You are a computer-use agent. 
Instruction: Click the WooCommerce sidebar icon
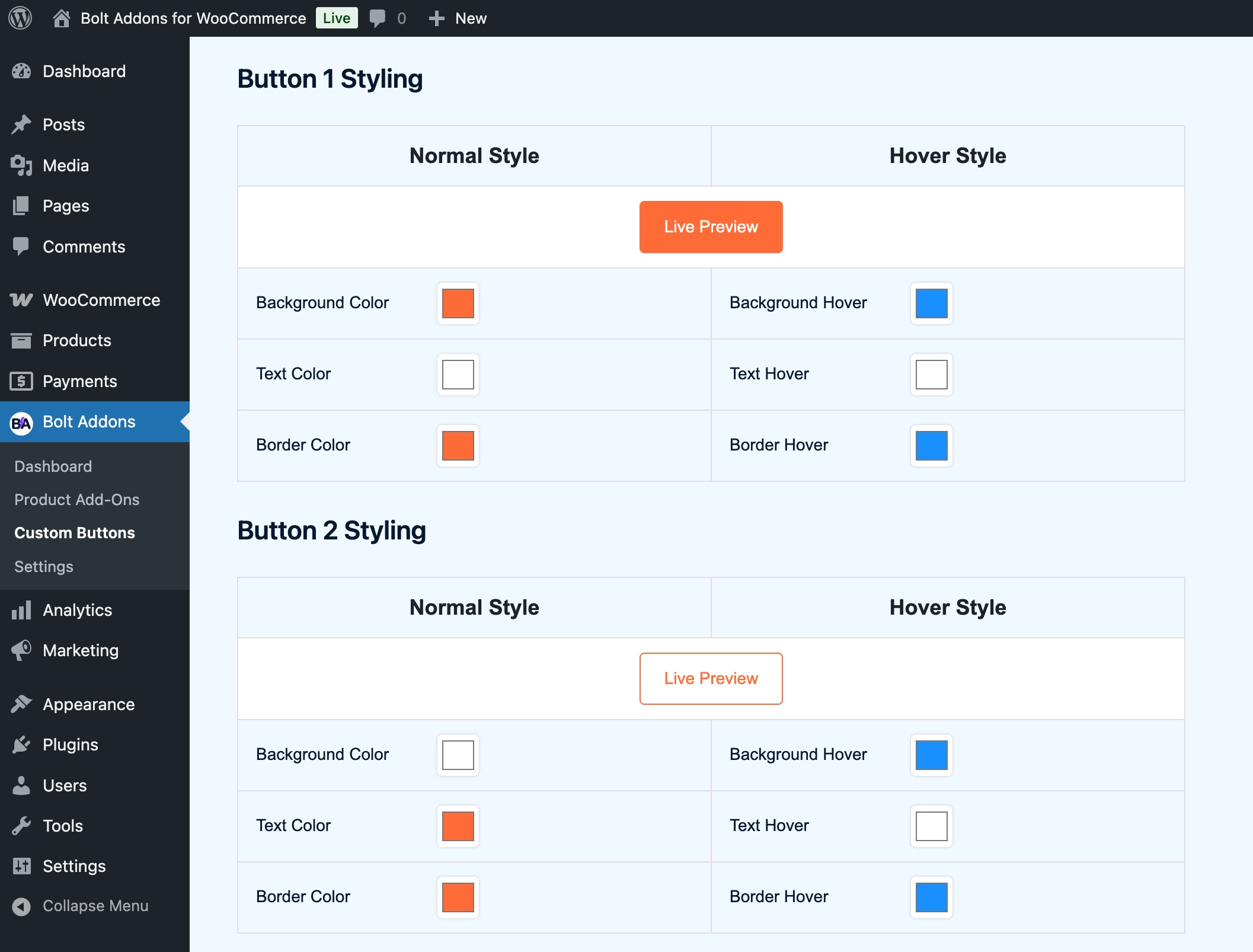point(21,300)
